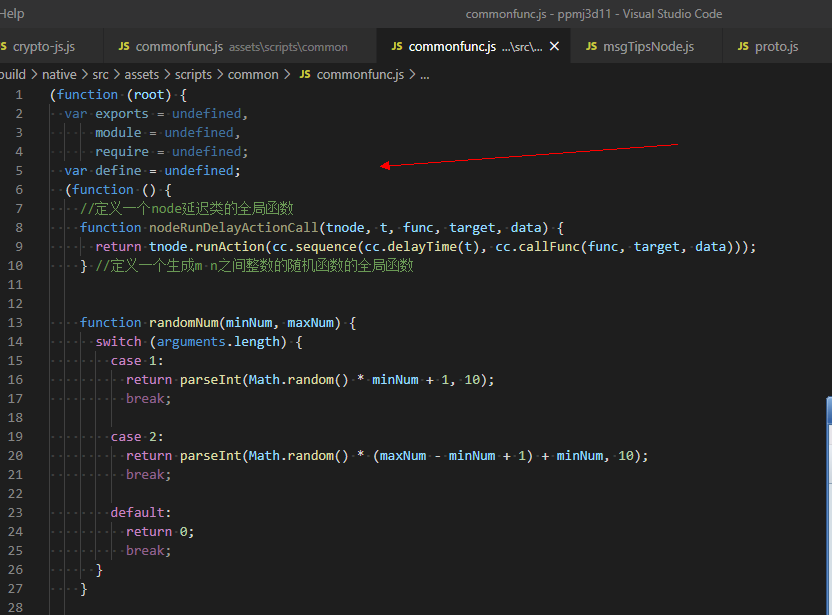
Task: Click 'default:' on line 23
Action: click(141, 513)
